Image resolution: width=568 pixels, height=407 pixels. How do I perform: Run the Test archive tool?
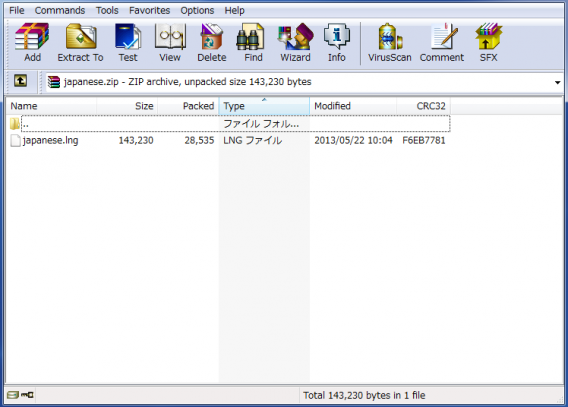(128, 42)
